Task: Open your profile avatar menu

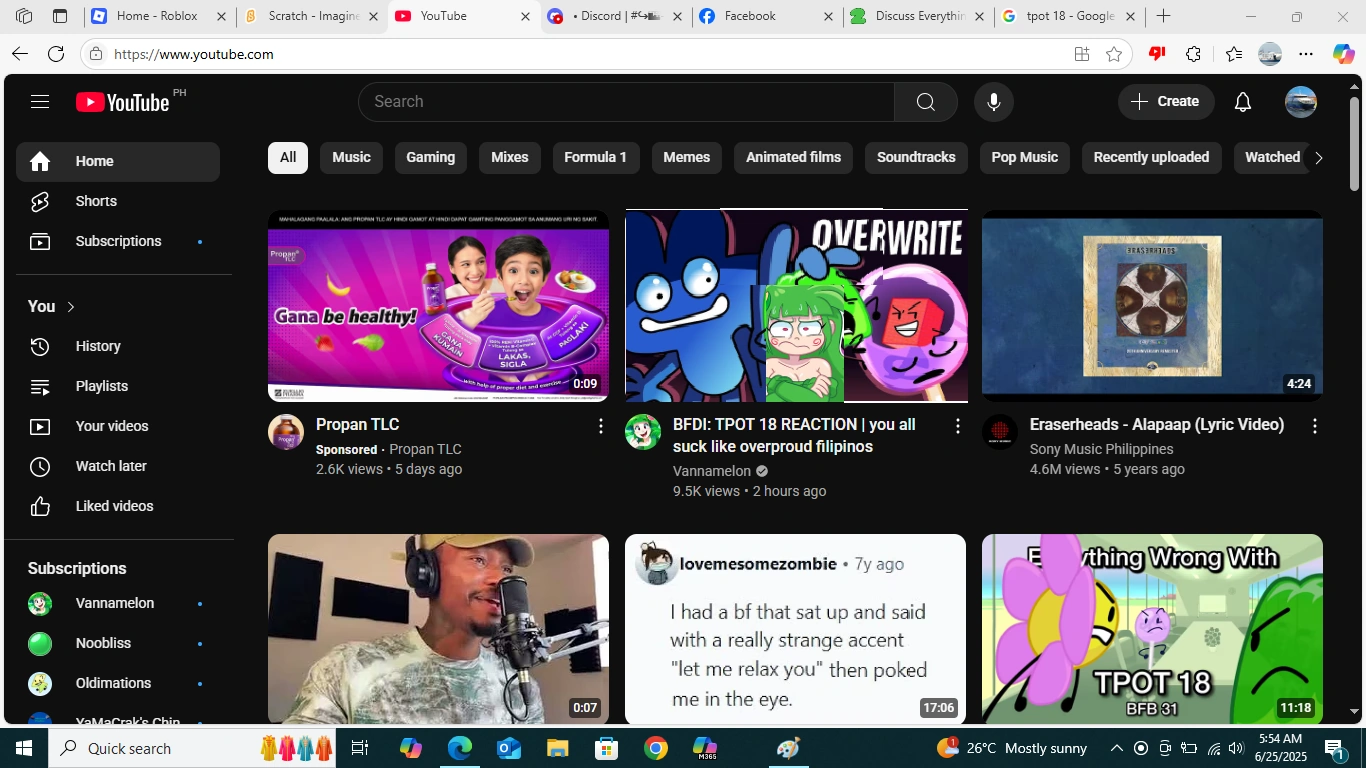Action: click(1300, 101)
